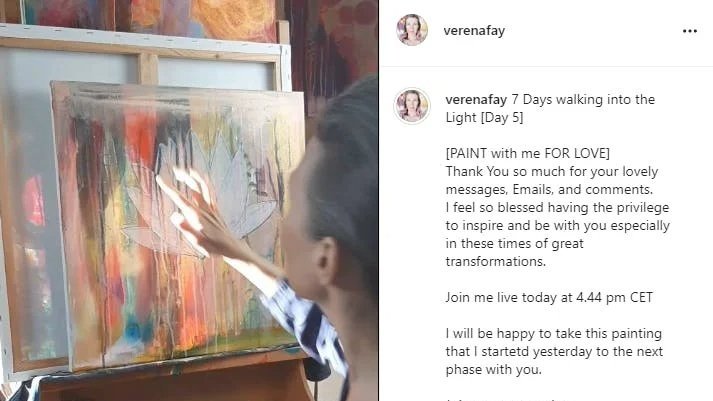Click 'Join me live today at 4.44 pm CET'
Image resolution: width=713 pixels, height=401 pixels.
point(549,297)
